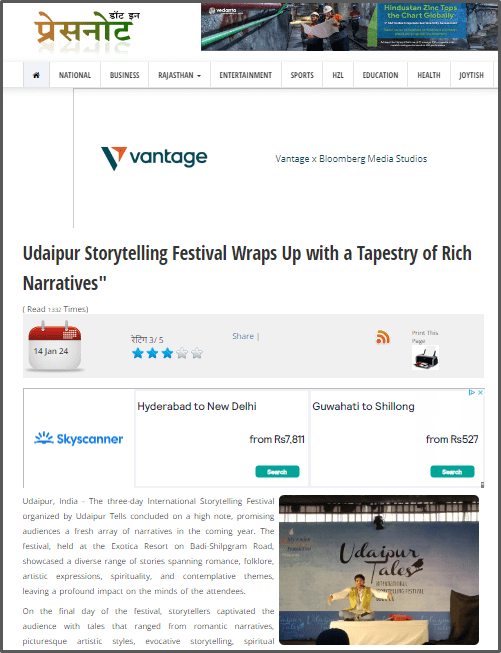Open the AdChoices info triangle icon
This screenshot has width=501, height=653.
point(472,392)
